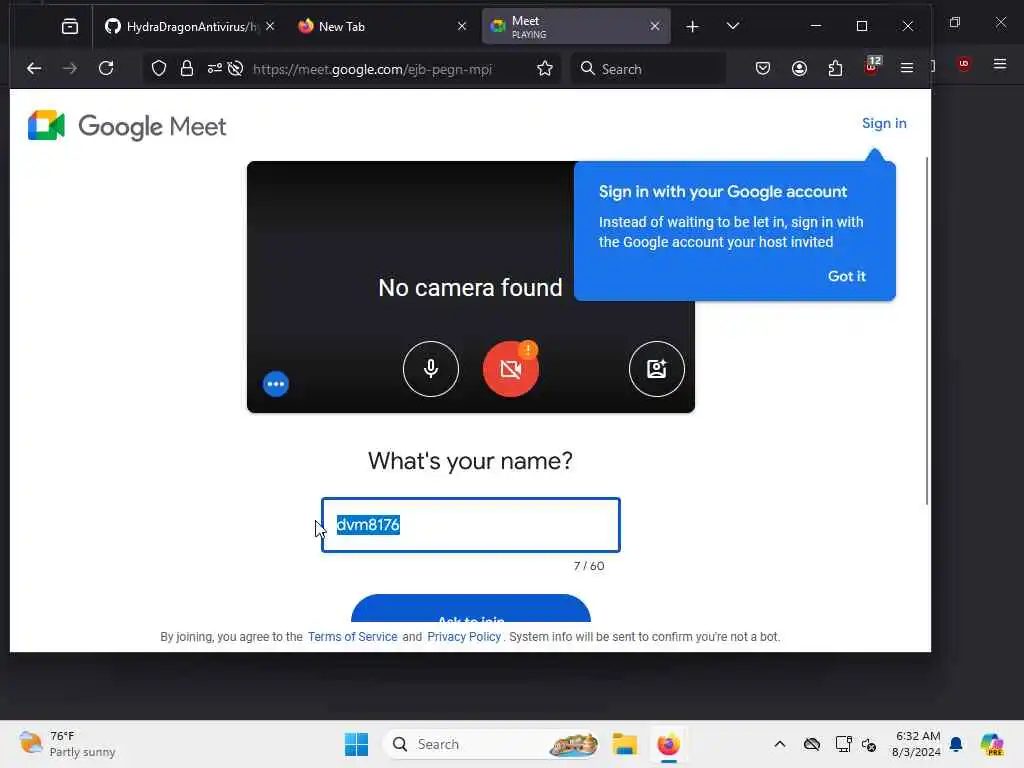The width and height of the screenshot is (1024, 768).
Task: Click the forward navigation arrow
Action: click(69, 69)
